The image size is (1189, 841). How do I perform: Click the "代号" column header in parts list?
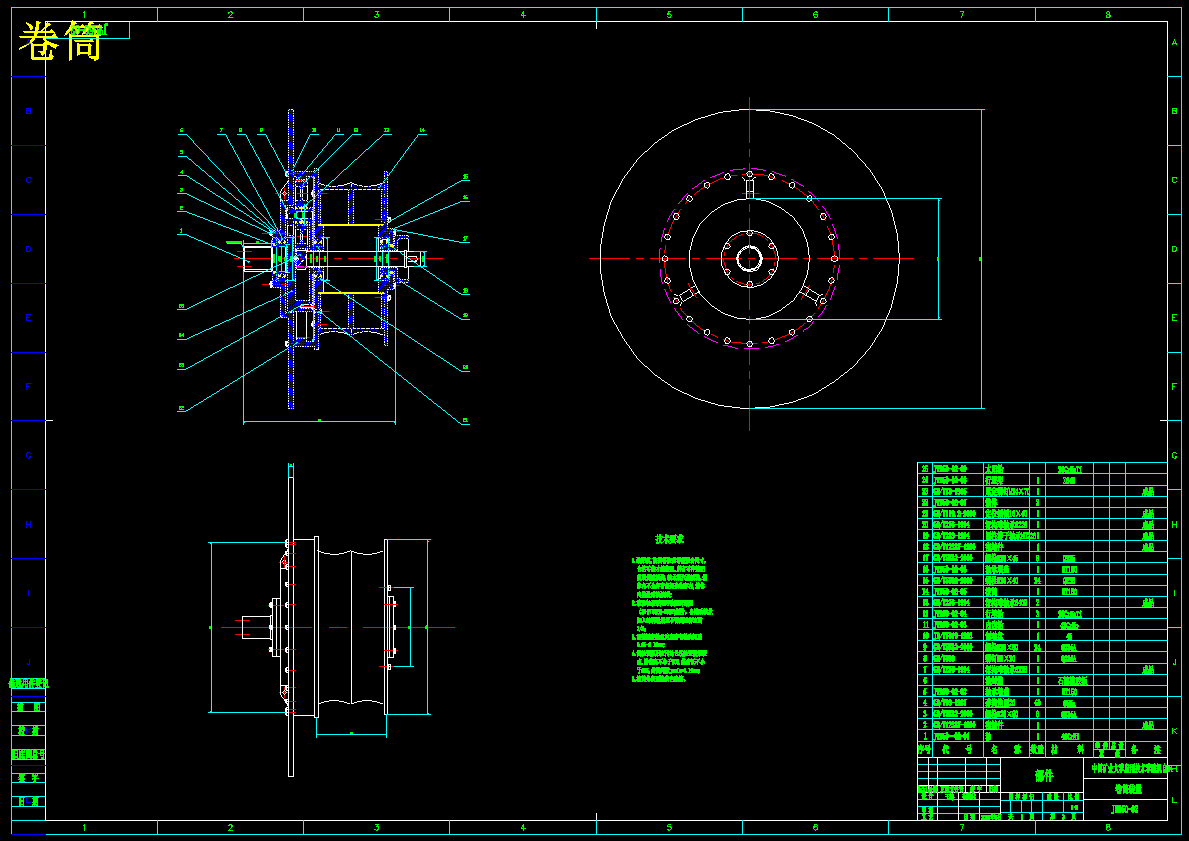[957, 748]
